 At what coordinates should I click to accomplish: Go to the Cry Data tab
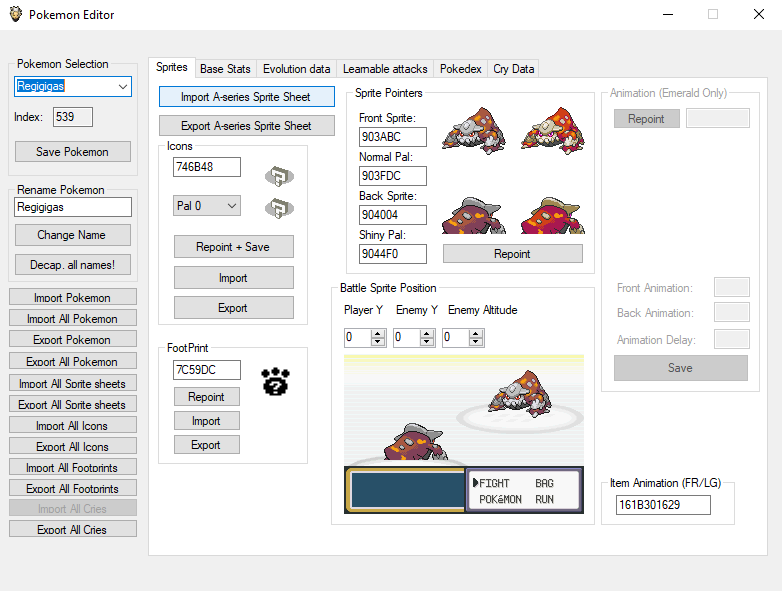coord(514,69)
